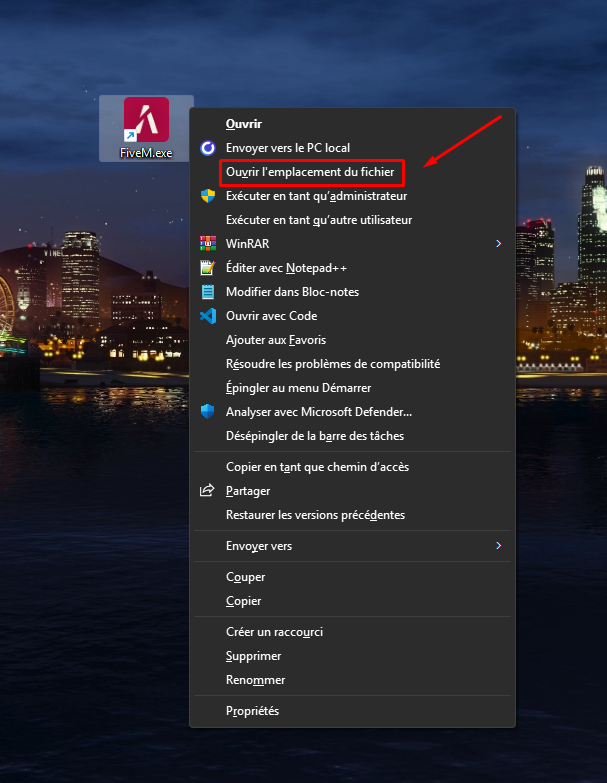
Task: Click the WinRAR books icon
Action: point(208,243)
